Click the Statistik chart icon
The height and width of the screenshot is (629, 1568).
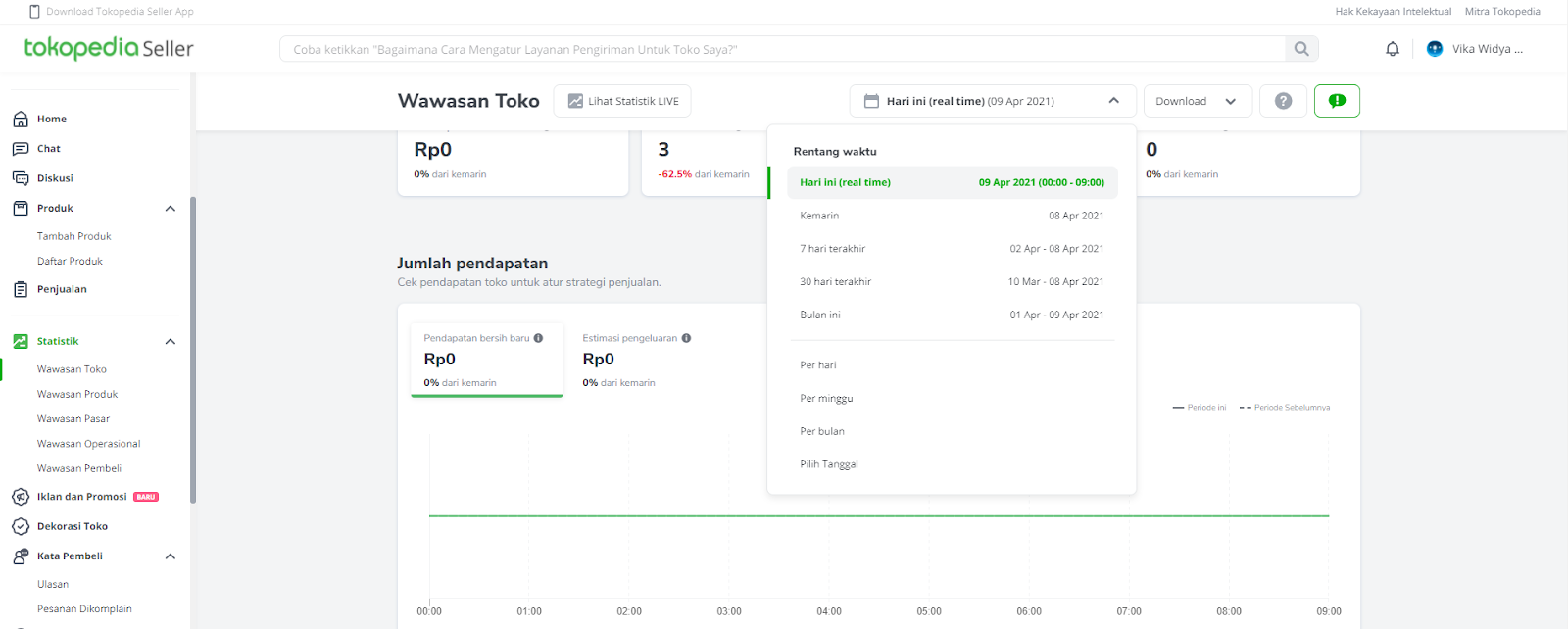coord(21,341)
